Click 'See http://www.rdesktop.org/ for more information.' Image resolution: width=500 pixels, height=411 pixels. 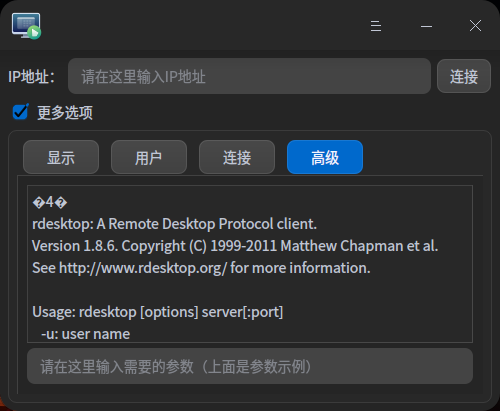[x=201, y=268]
